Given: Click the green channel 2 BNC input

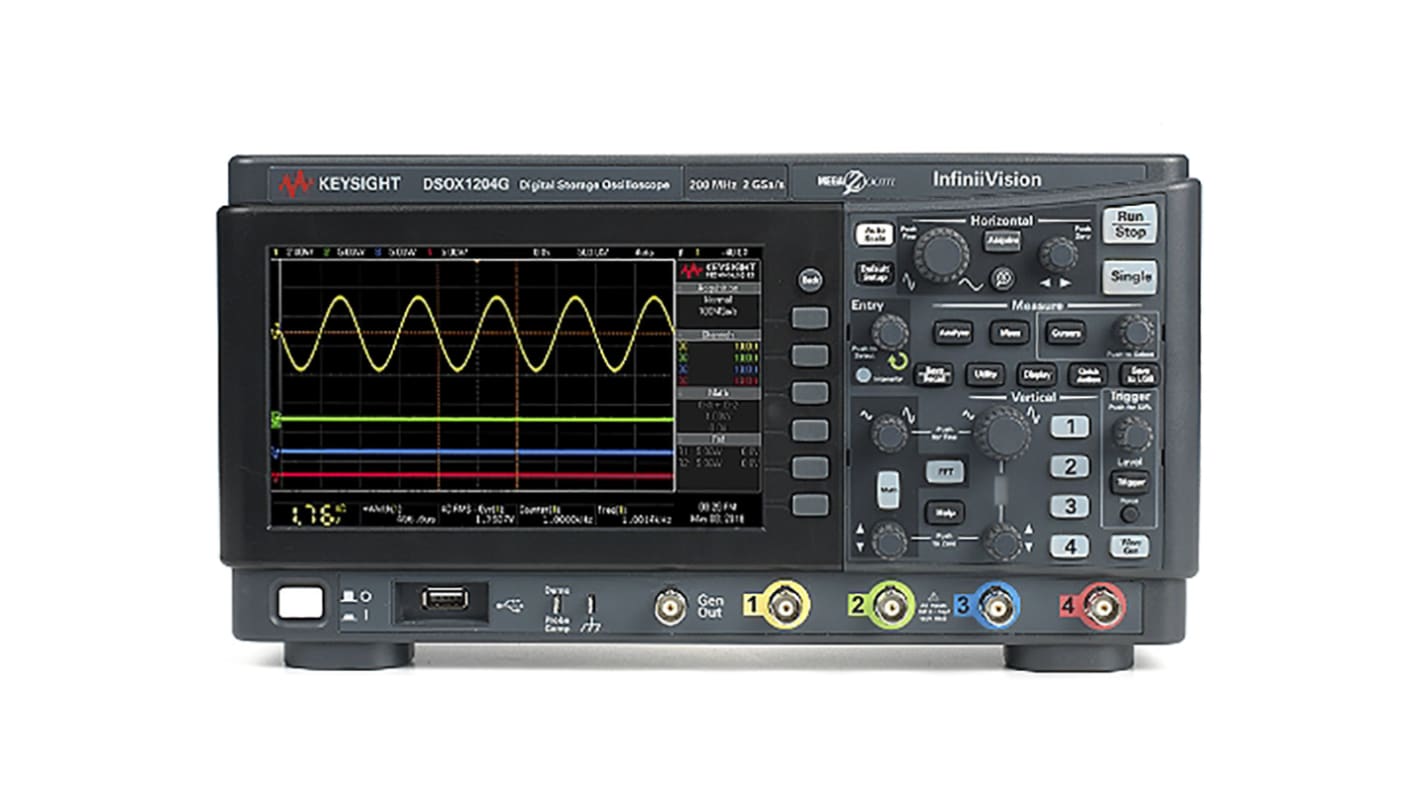Looking at the screenshot, I should [x=889, y=605].
